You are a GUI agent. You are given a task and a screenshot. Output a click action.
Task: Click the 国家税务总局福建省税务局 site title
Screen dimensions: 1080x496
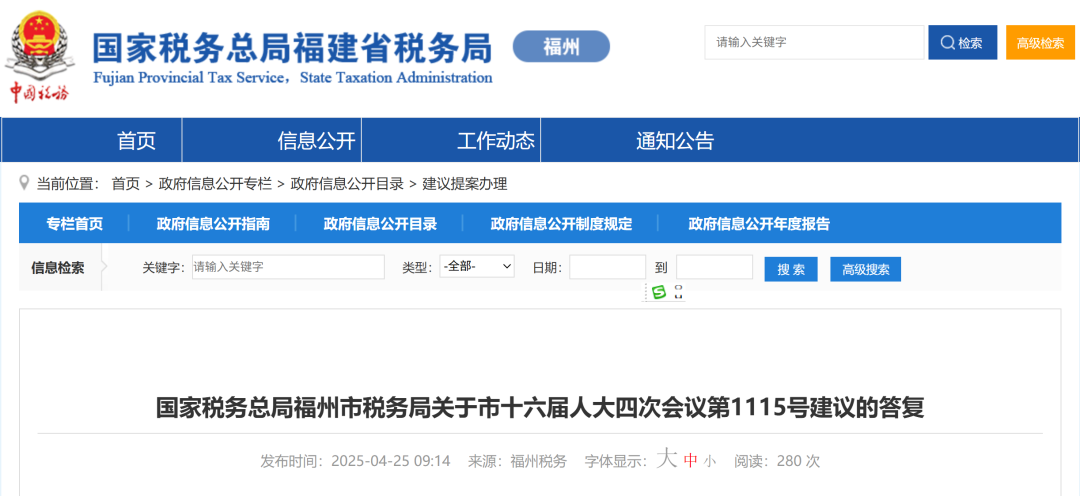click(x=292, y=48)
